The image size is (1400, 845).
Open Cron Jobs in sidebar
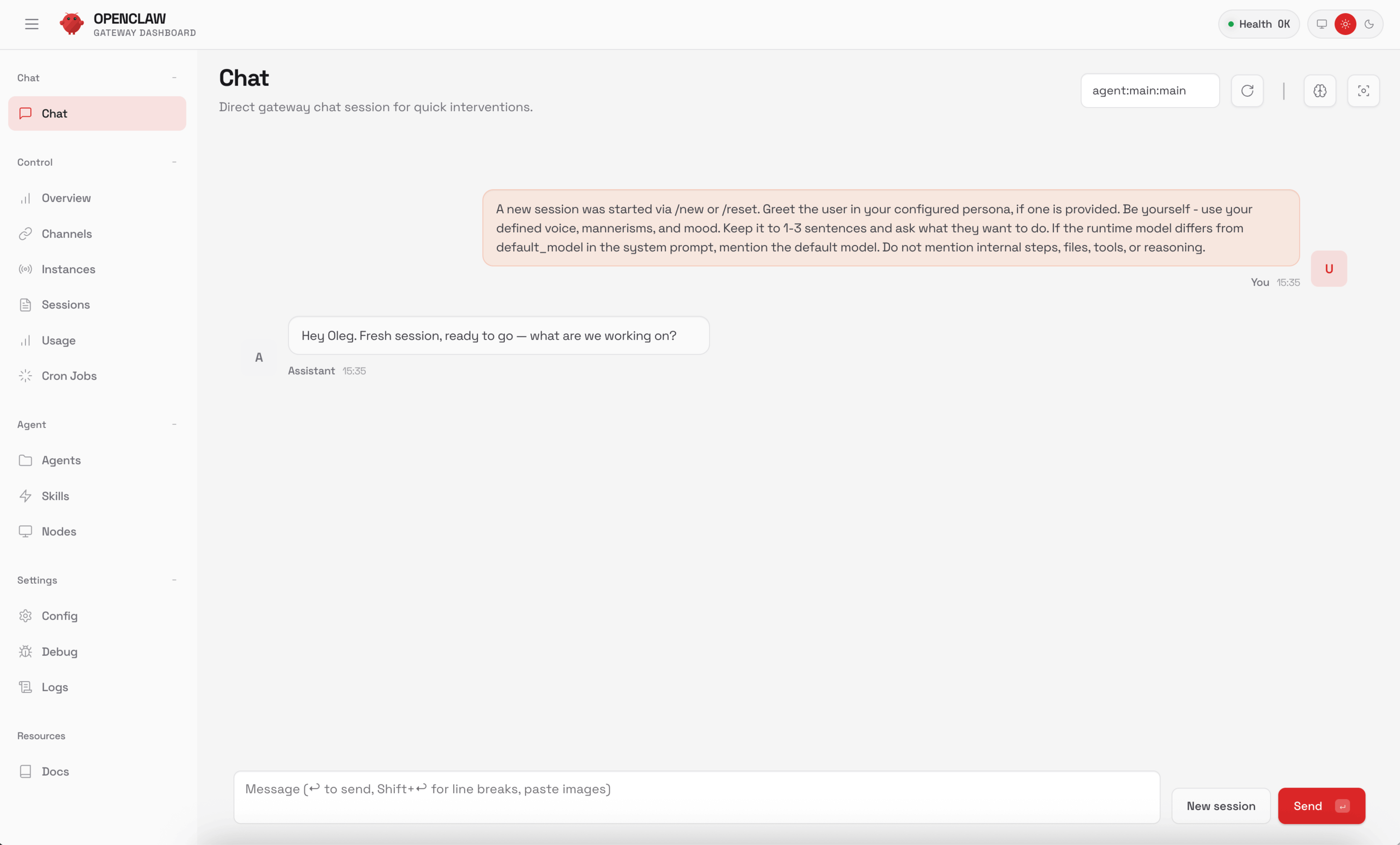point(69,376)
